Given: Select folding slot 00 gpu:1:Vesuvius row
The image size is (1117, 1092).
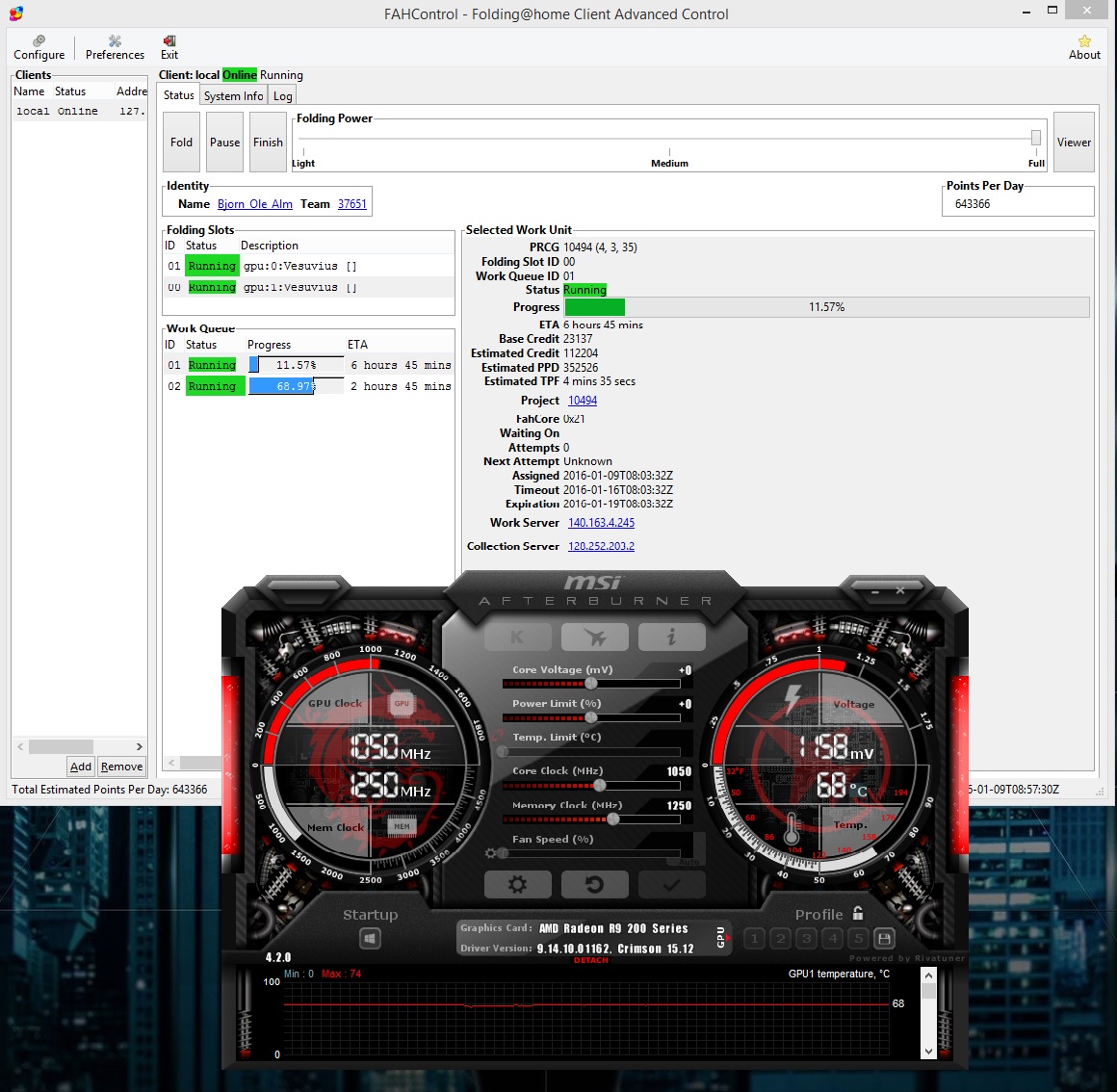Looking at the screenshot, I should 308,287.
